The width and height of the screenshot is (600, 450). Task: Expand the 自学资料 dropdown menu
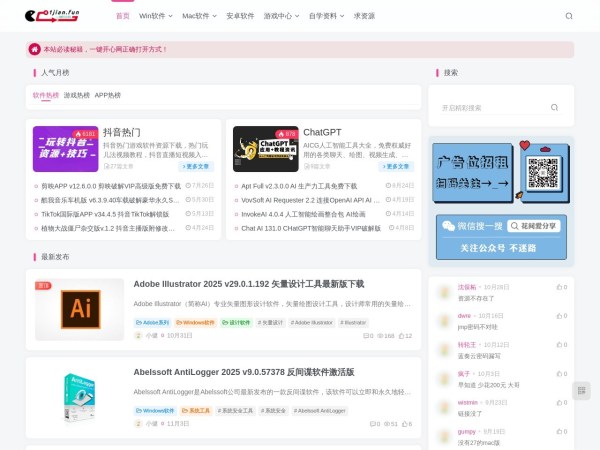pyautogui.click(x=326, y=16)
